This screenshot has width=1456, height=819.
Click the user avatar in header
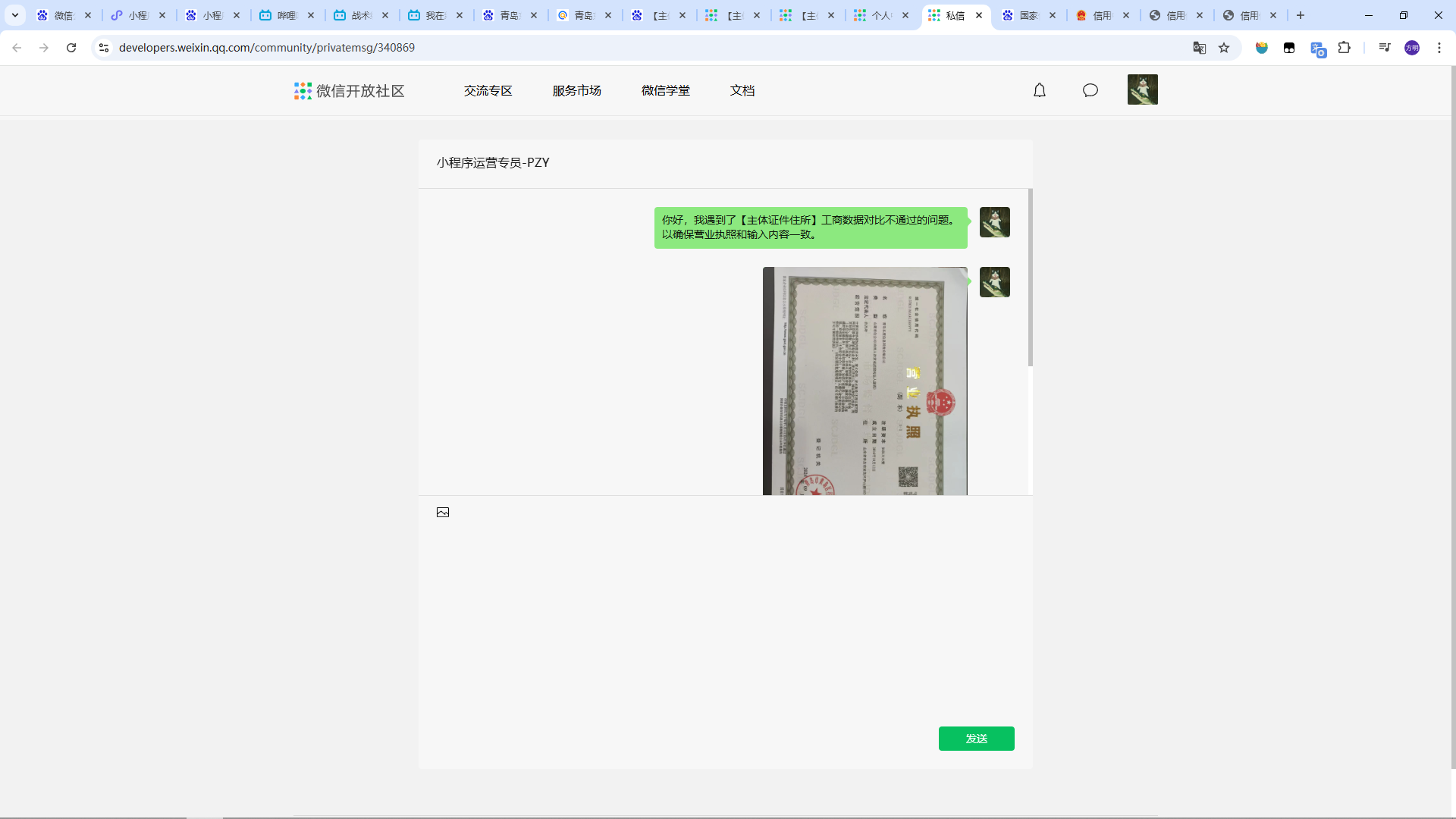[1142, 89]
